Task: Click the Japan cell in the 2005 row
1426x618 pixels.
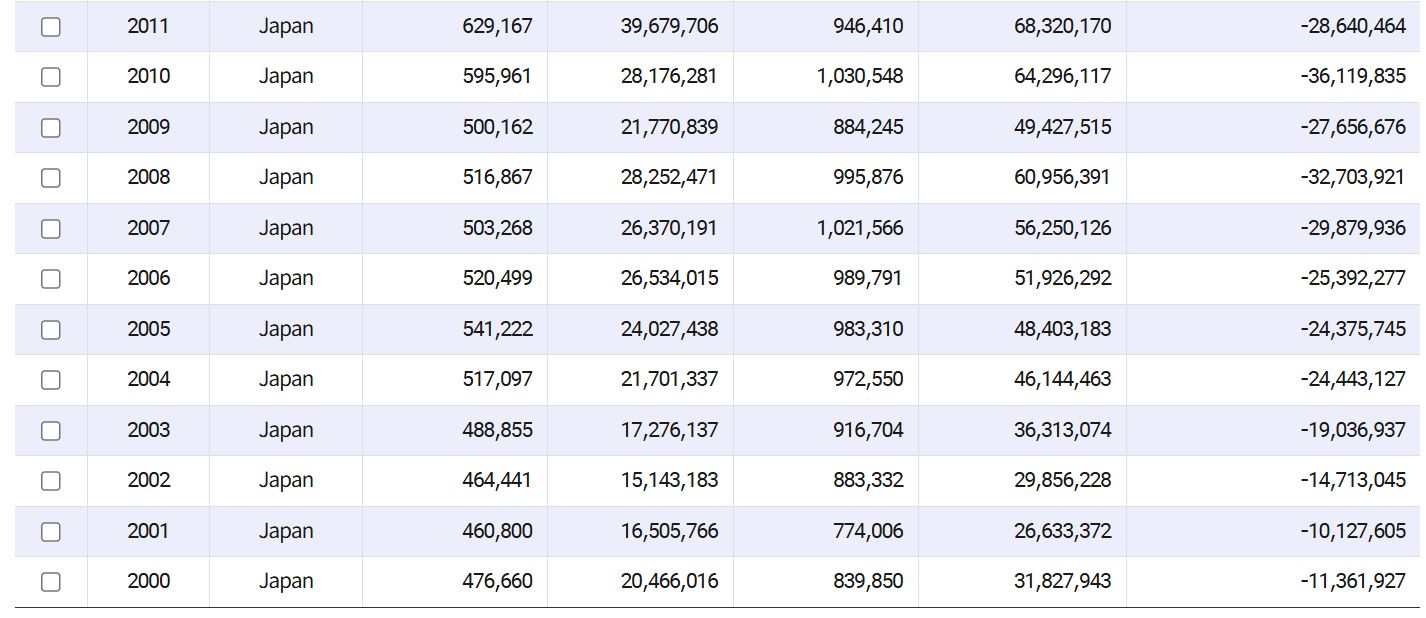Action: click(286, 329)
